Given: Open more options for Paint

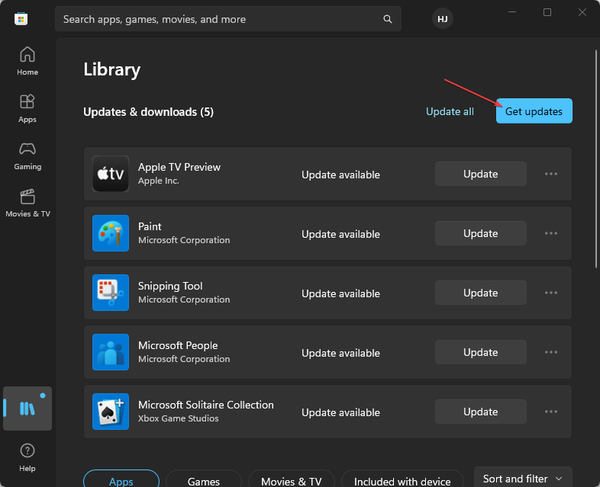Looking at the screenshot, I should tap(551, 233).
